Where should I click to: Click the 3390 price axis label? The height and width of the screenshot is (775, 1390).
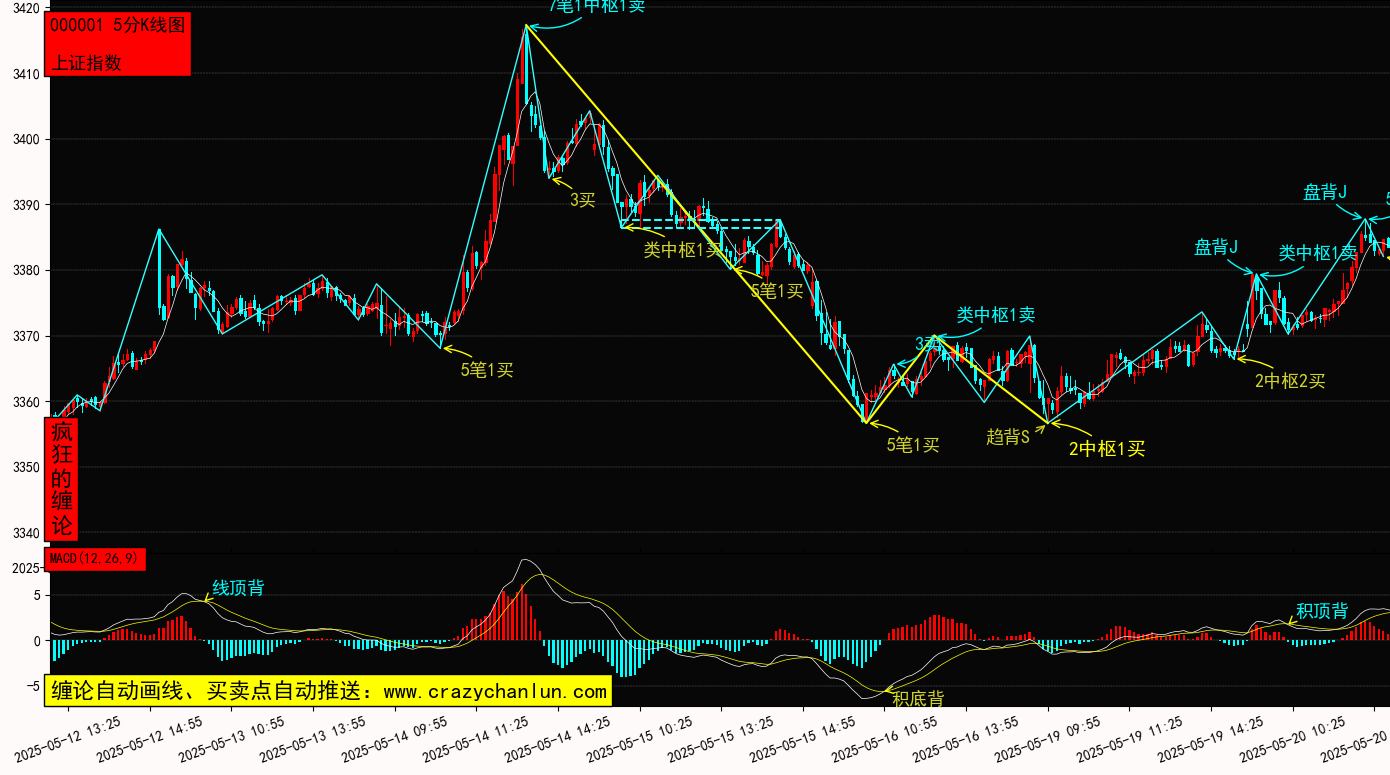pos(25,205)
